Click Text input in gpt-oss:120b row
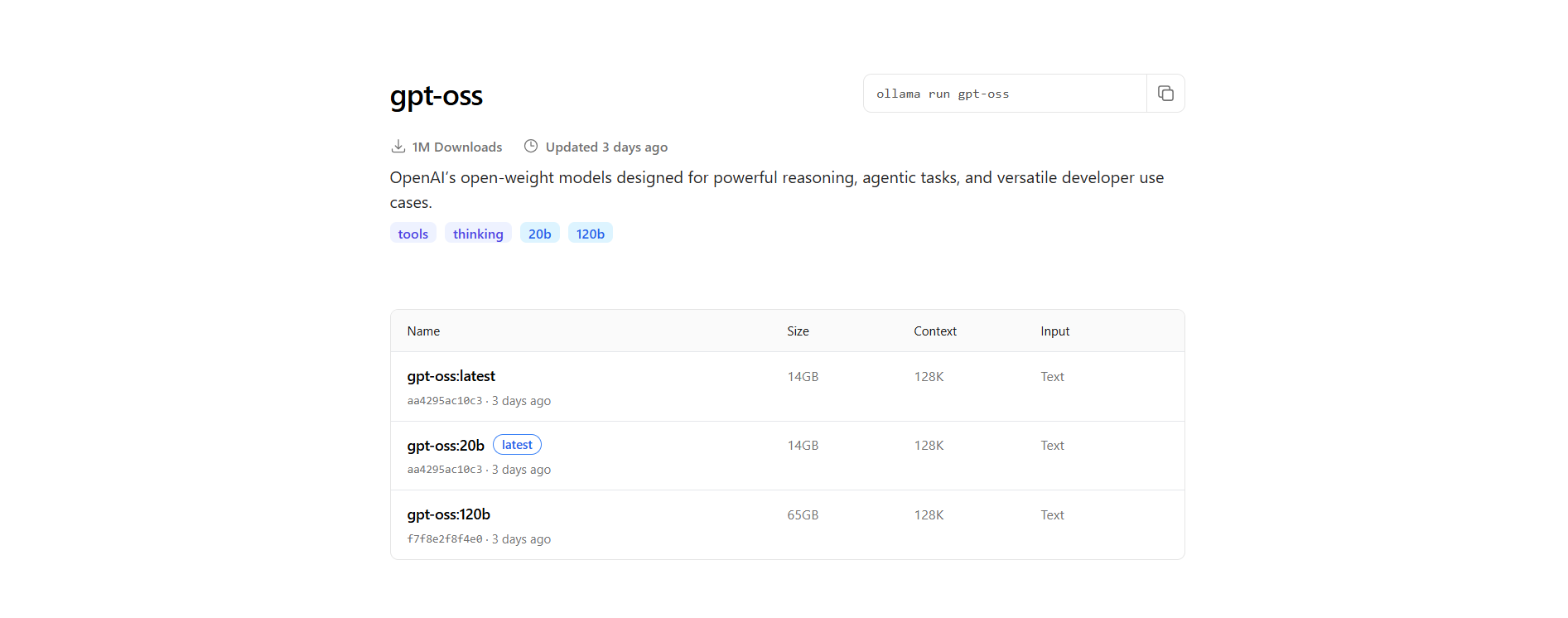This screenshot has height=618, width=1568. point(1052,515)
